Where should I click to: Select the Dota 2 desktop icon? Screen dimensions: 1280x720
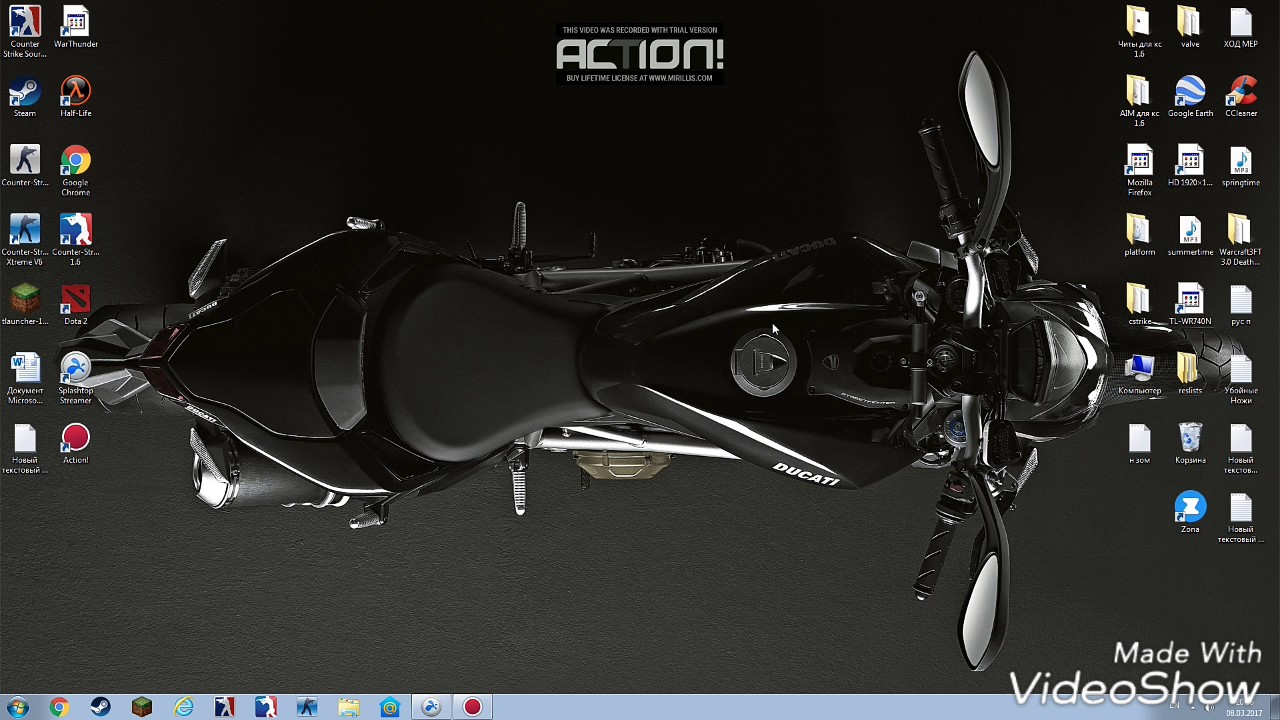tap(76, 305)
